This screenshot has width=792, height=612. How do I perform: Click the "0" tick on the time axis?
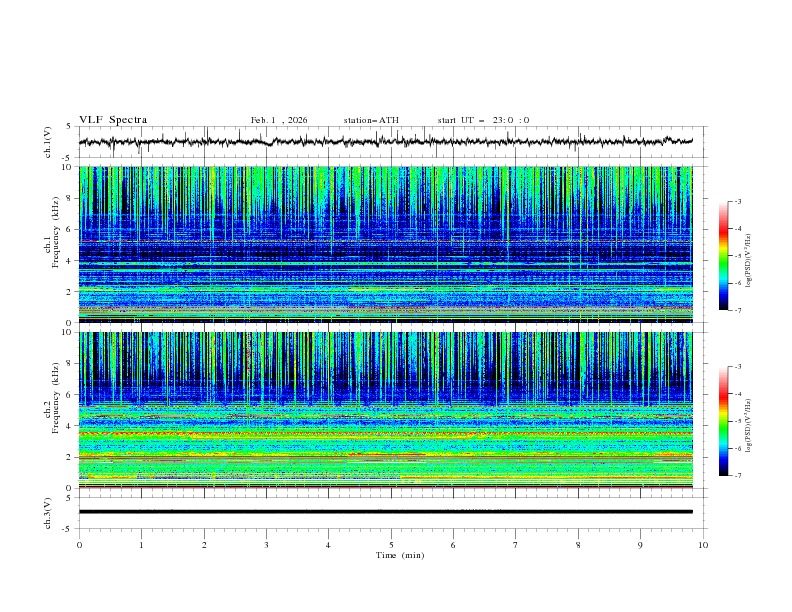[79, 545]
